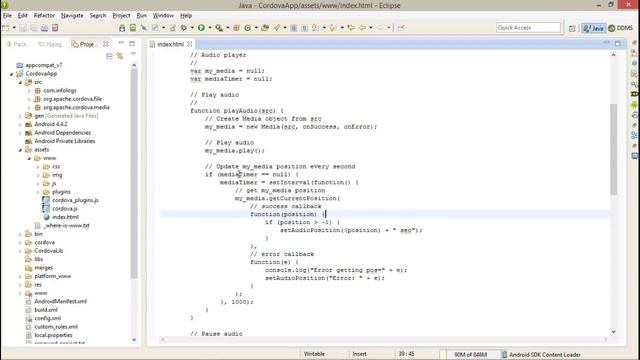
Task: Maximize the Project Explorer panel
Action: tap(132, 43)
